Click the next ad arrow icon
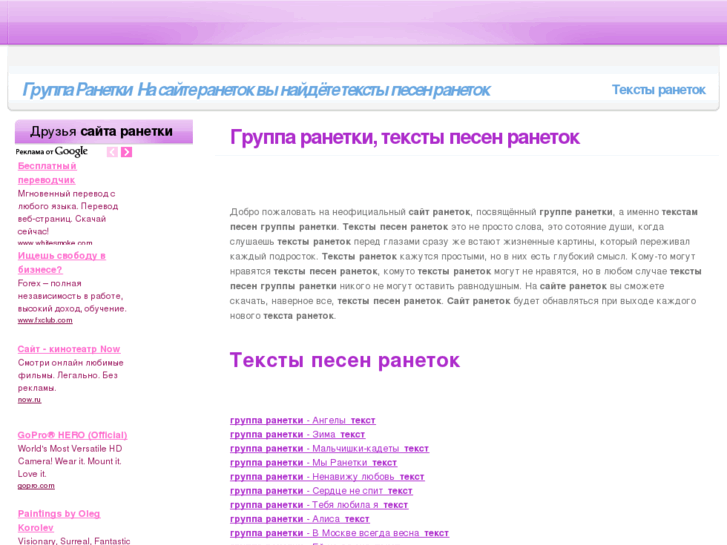 tap(127, 152)
